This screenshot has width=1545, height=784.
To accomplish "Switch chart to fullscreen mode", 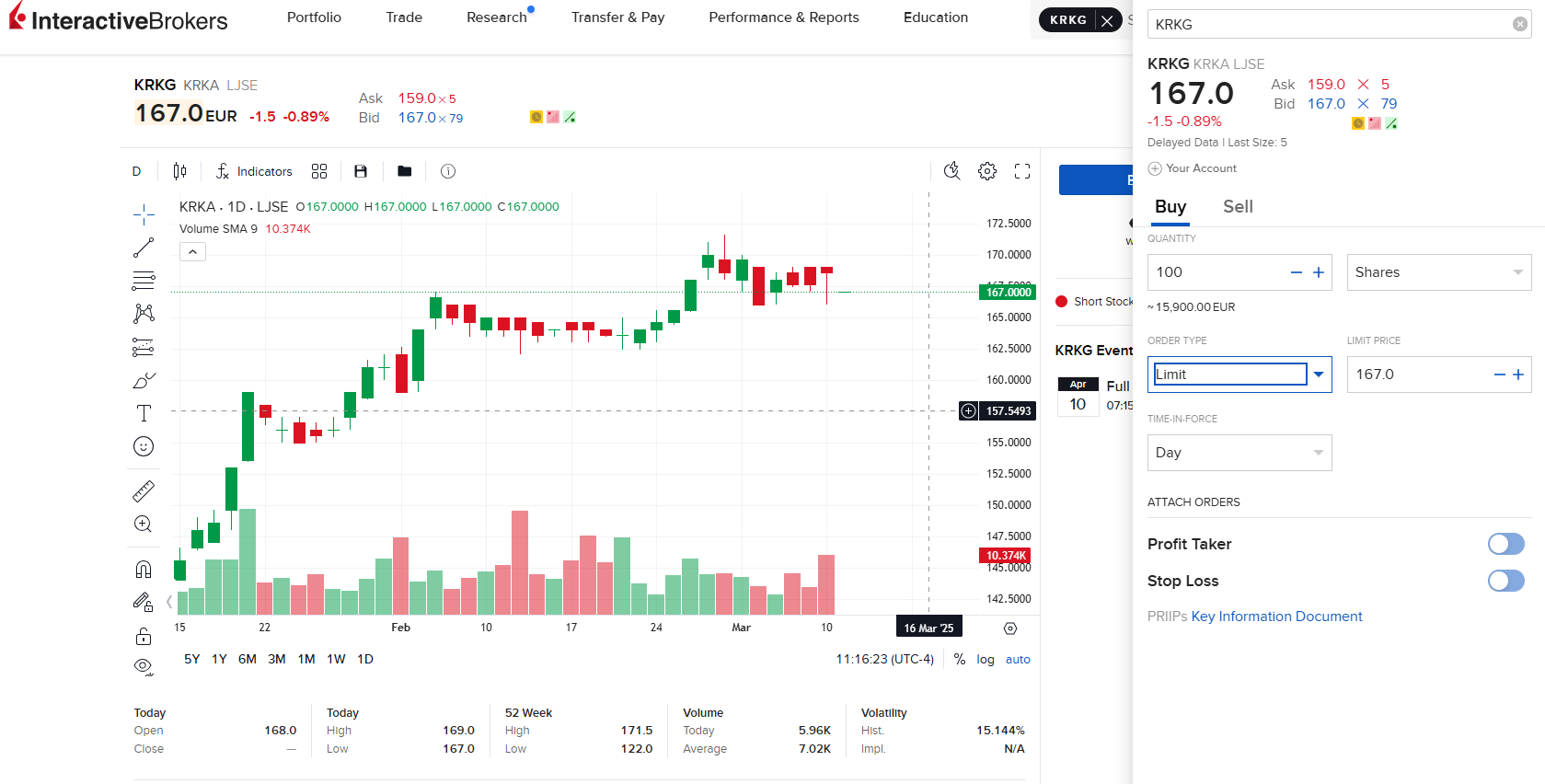I will (x=1022, y=171).
